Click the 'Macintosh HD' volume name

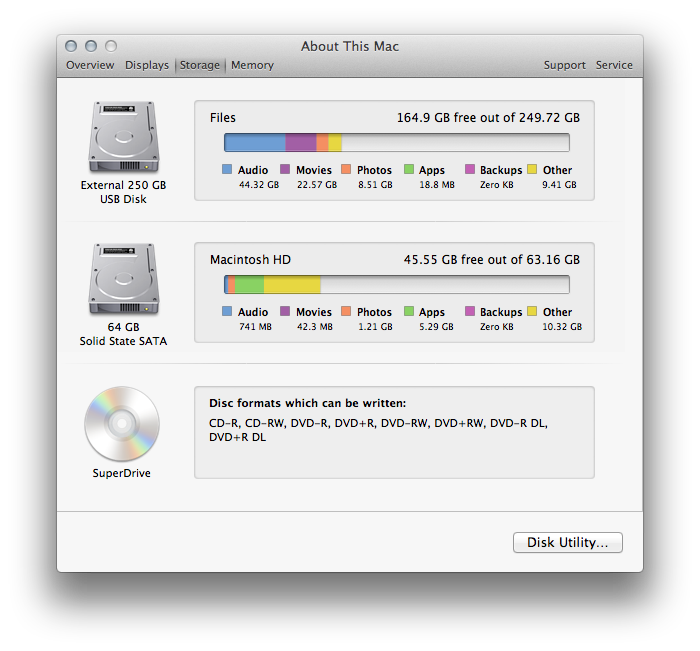click(x=250, y=260)
